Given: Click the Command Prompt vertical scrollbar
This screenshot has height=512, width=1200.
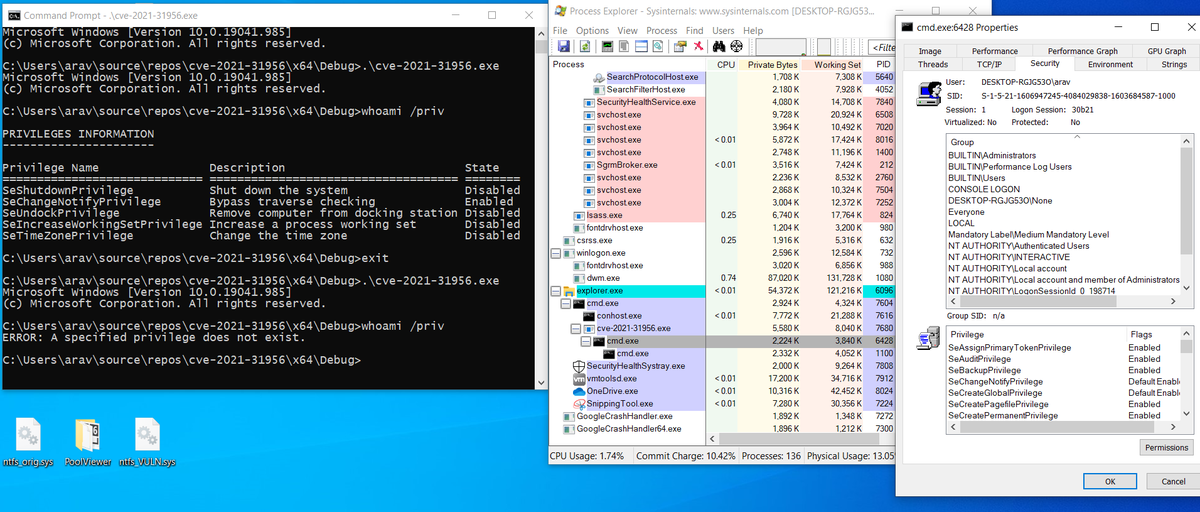Looking at the screenshot, I should [539, 208].
